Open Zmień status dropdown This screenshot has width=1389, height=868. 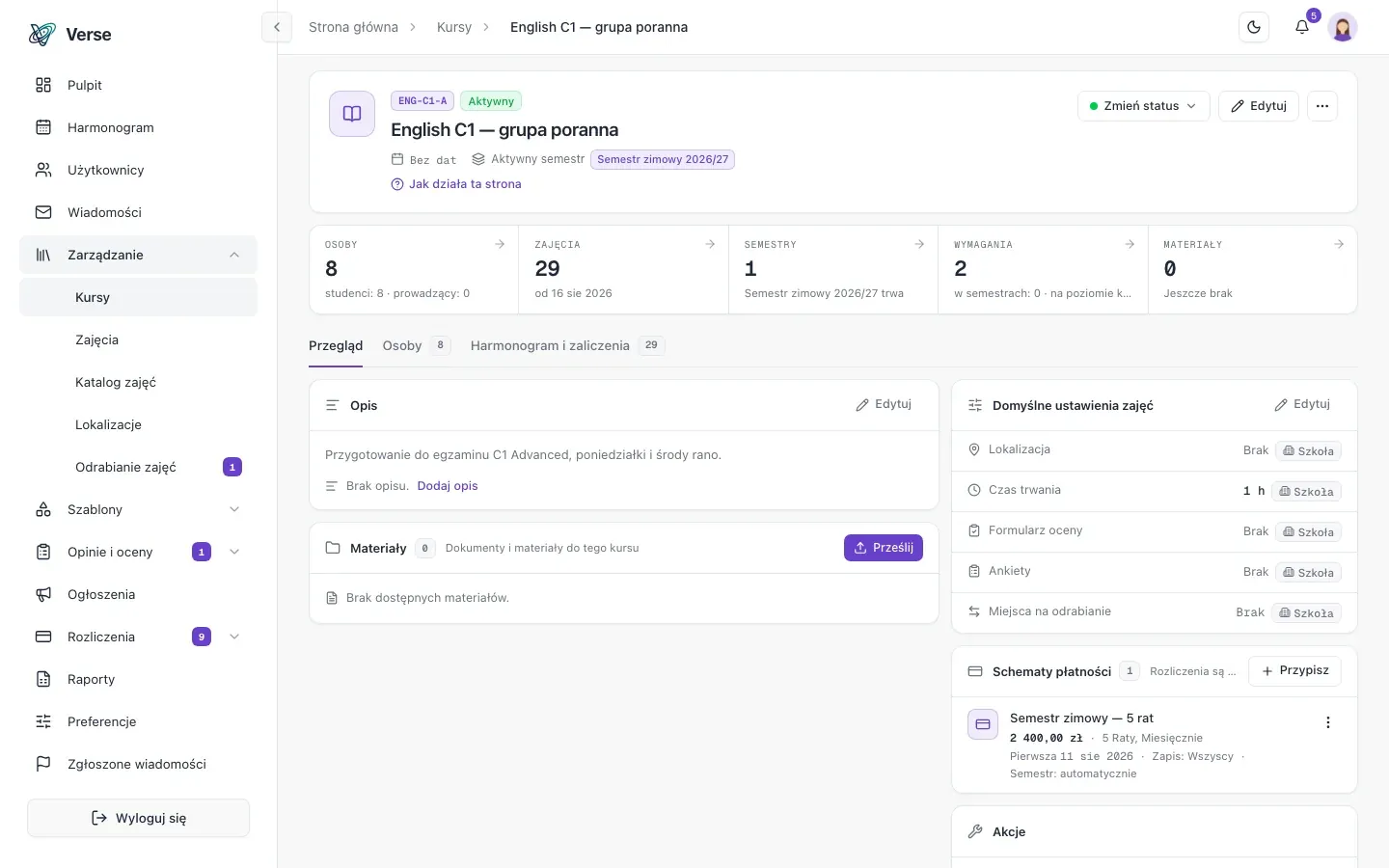pyautogui.click(x=1143, y=106)
